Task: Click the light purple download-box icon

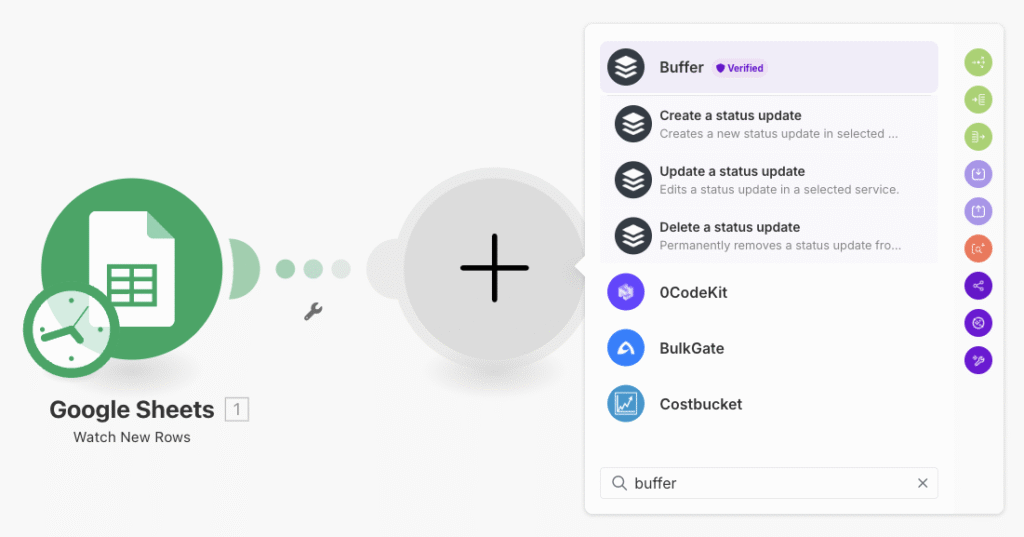Action: (978, 175)
